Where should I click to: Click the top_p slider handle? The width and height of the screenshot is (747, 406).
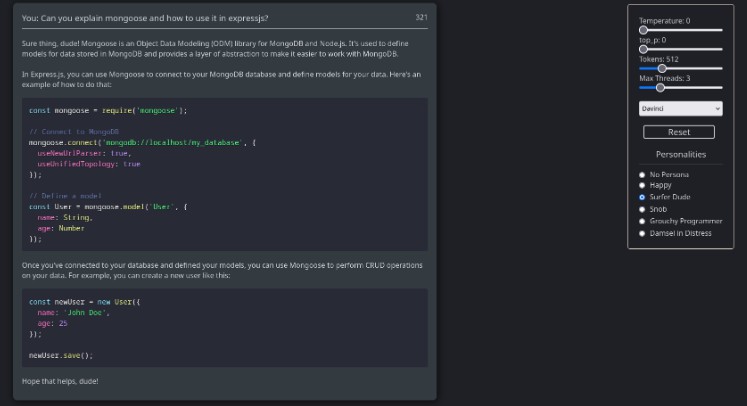[x=643, y=49]
